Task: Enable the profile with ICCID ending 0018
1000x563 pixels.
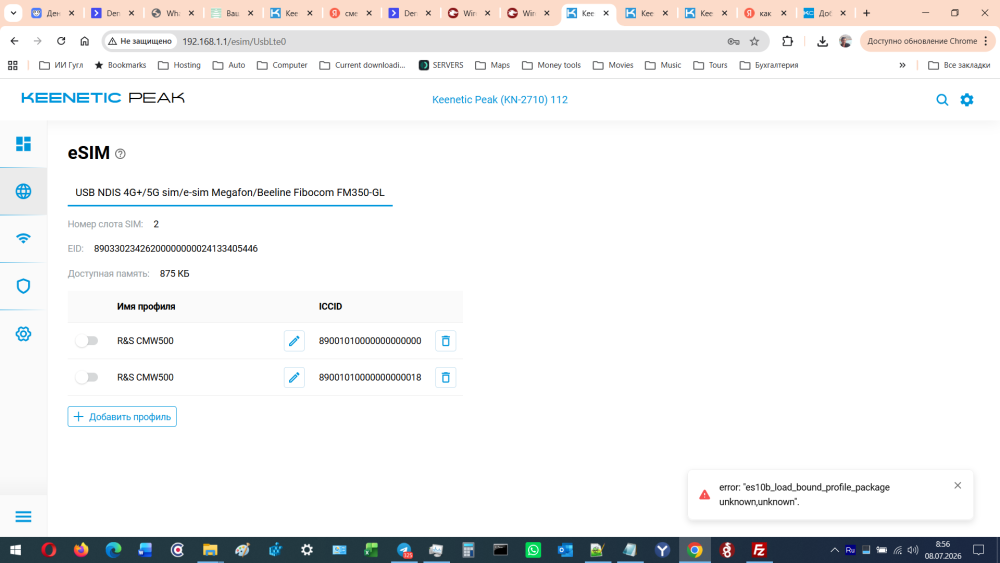Action: point(86,377)
